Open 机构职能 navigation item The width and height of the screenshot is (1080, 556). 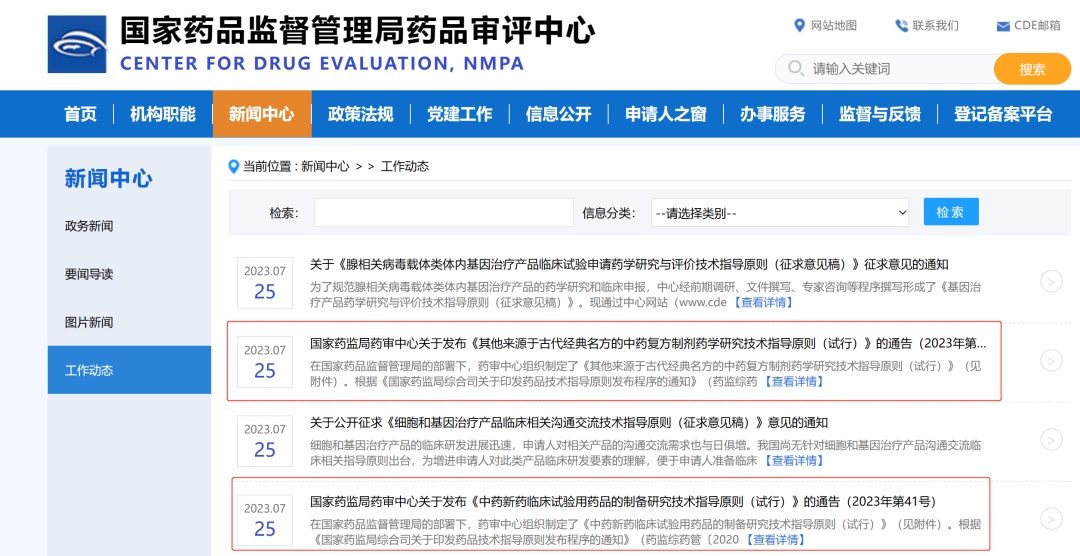click(163, 114)
